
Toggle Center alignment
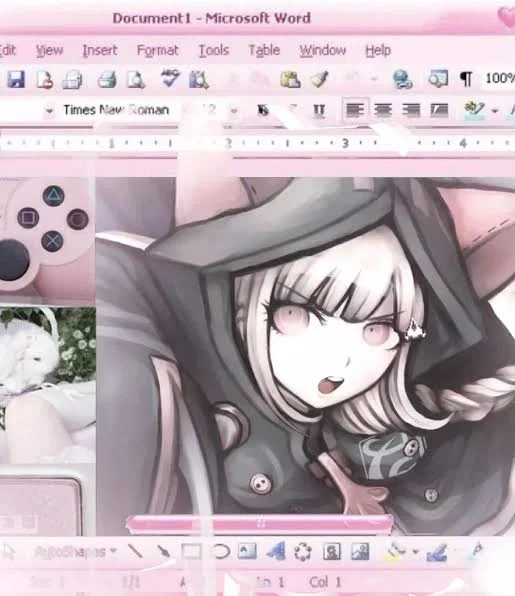(383, 110)
